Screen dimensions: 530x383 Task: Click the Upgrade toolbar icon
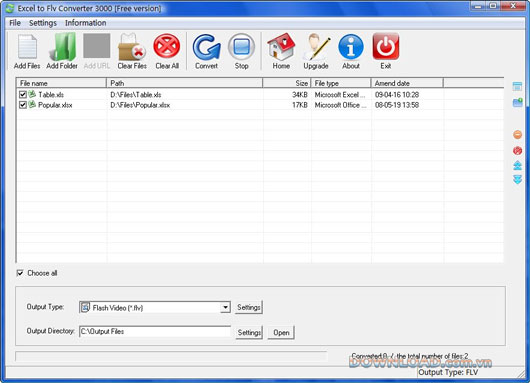pos(316,47)
